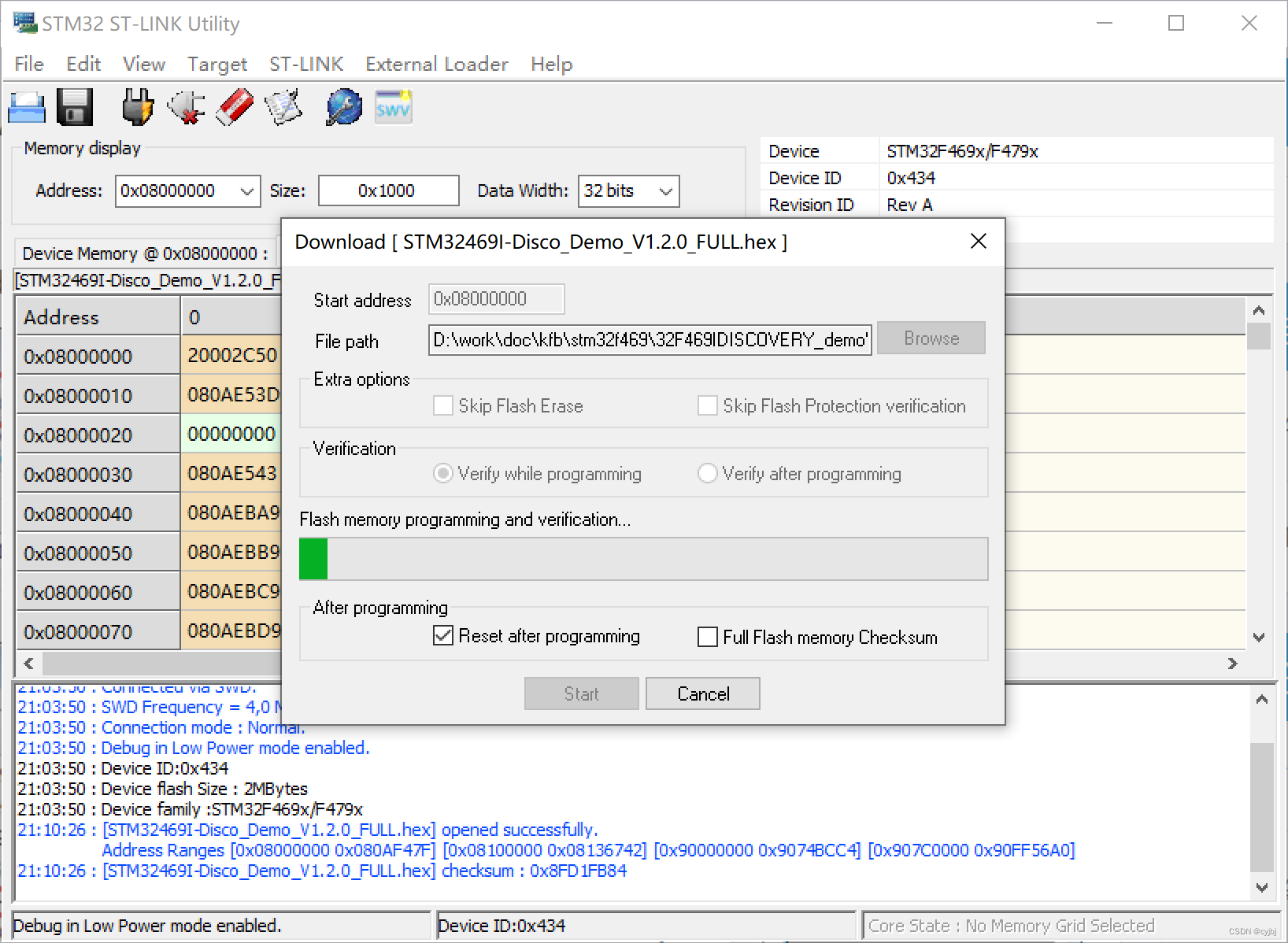The height and width of the screenshot is (943, 1288).
Task: Click Revision ID value Rev A
Action: pyautogui.click(x=909, y=205)
